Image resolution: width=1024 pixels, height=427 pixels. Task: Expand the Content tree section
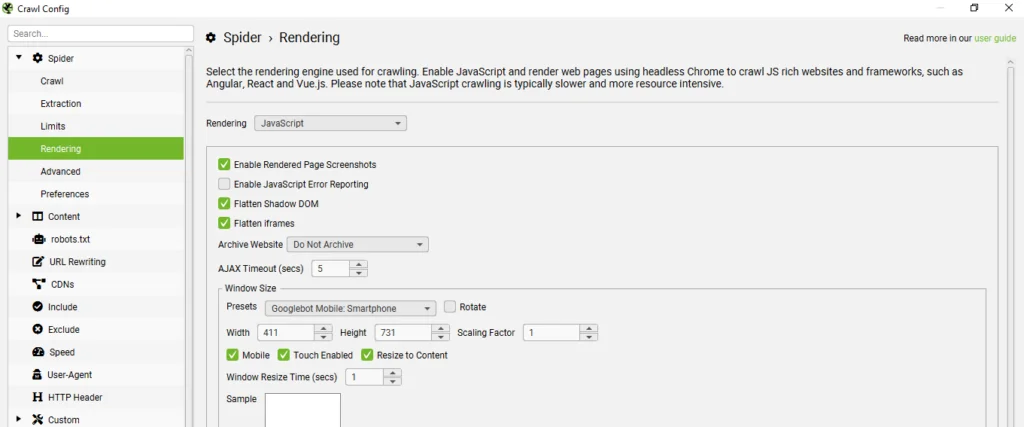18,216
